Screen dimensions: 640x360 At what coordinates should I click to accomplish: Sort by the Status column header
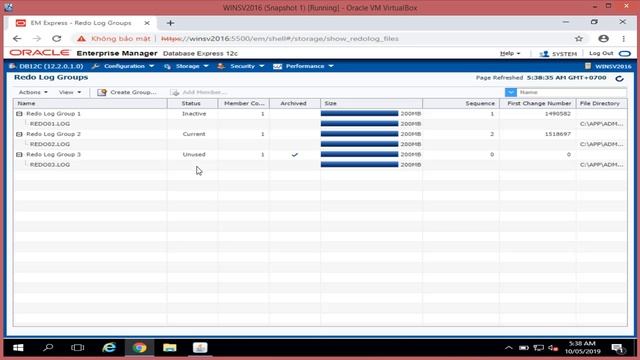[192, 104]
